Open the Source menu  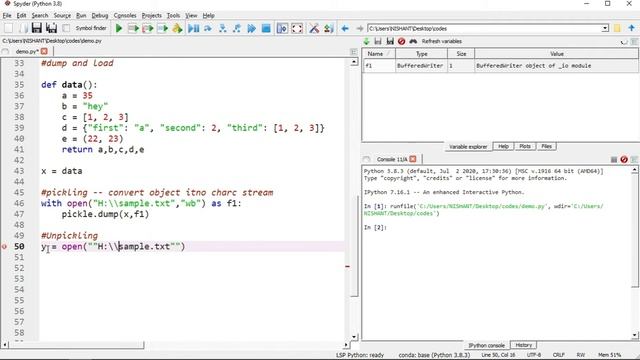click(x=62, y=16)
